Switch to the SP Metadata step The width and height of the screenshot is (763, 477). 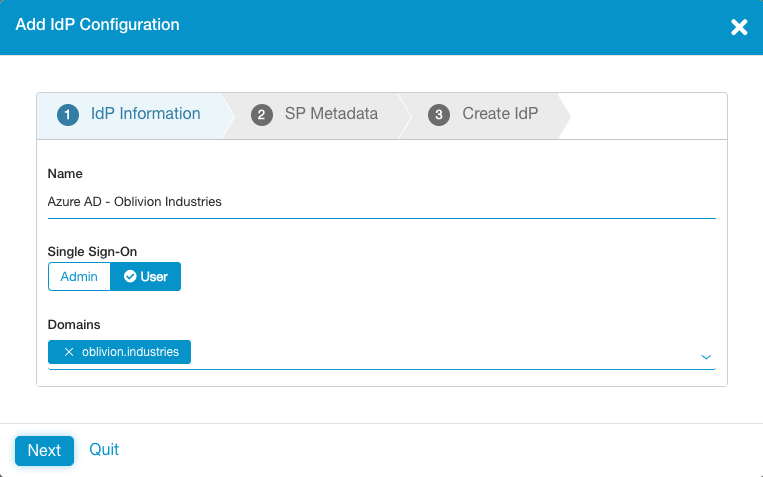(331, 114)
